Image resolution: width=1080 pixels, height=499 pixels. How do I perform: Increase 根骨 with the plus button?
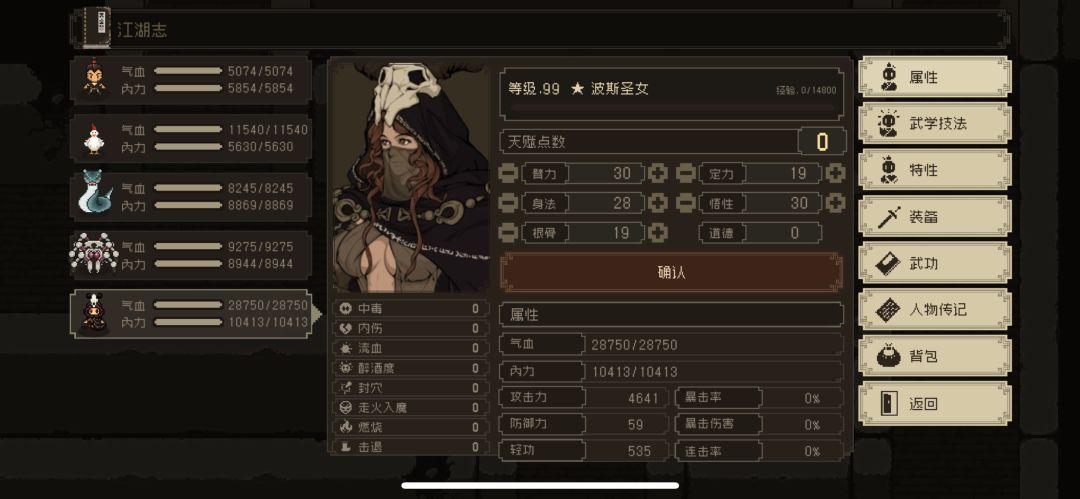point(658,232)
